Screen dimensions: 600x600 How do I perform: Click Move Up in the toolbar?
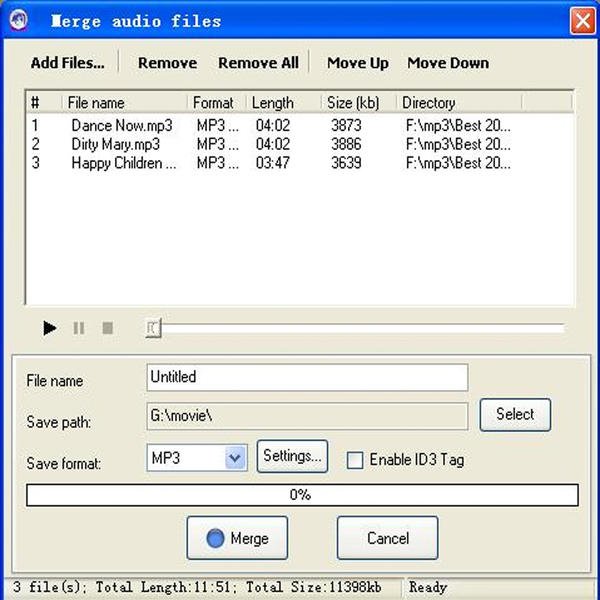pos(357,63)
